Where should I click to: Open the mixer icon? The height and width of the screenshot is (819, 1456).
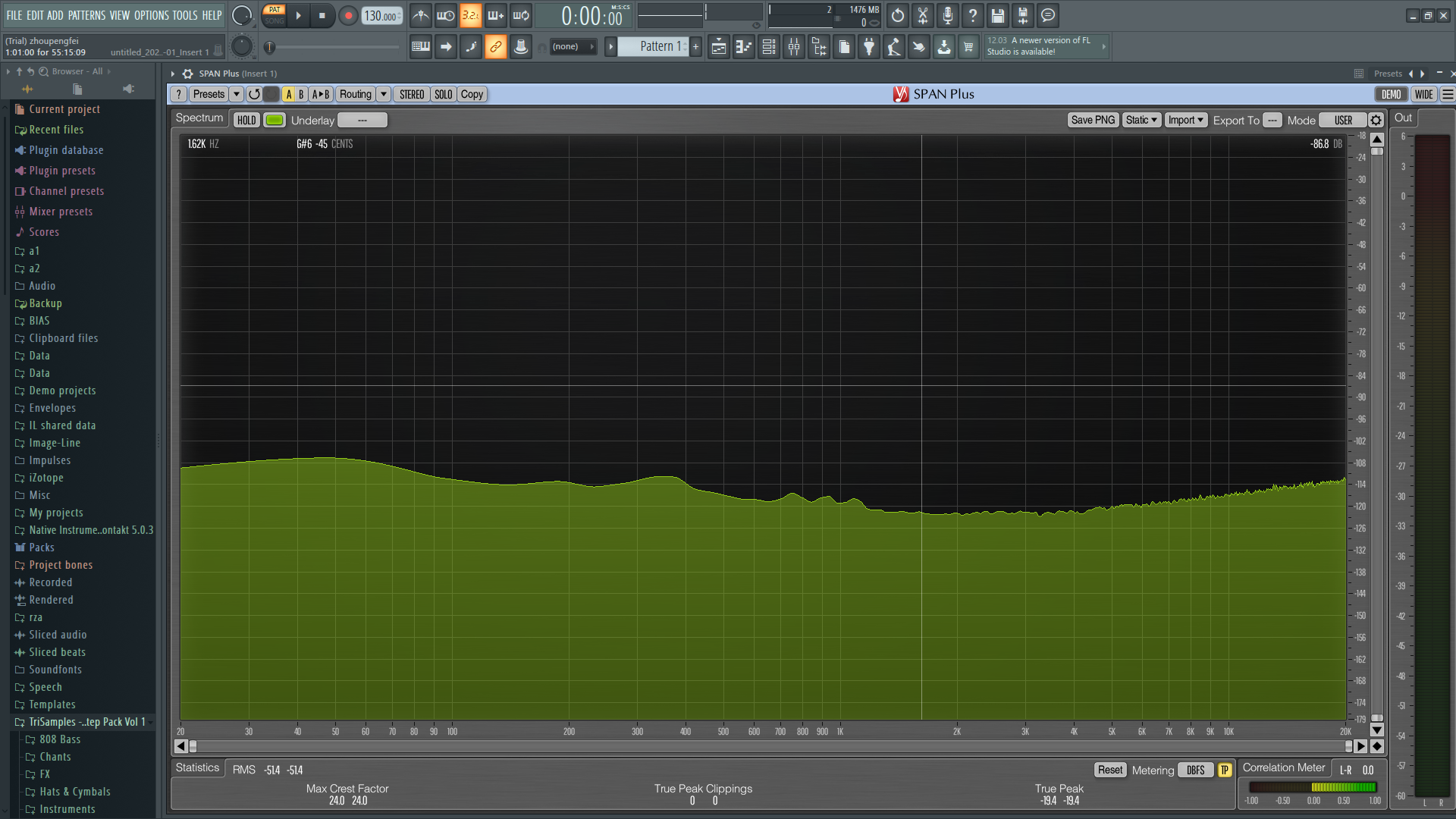[x=794, y=47]
